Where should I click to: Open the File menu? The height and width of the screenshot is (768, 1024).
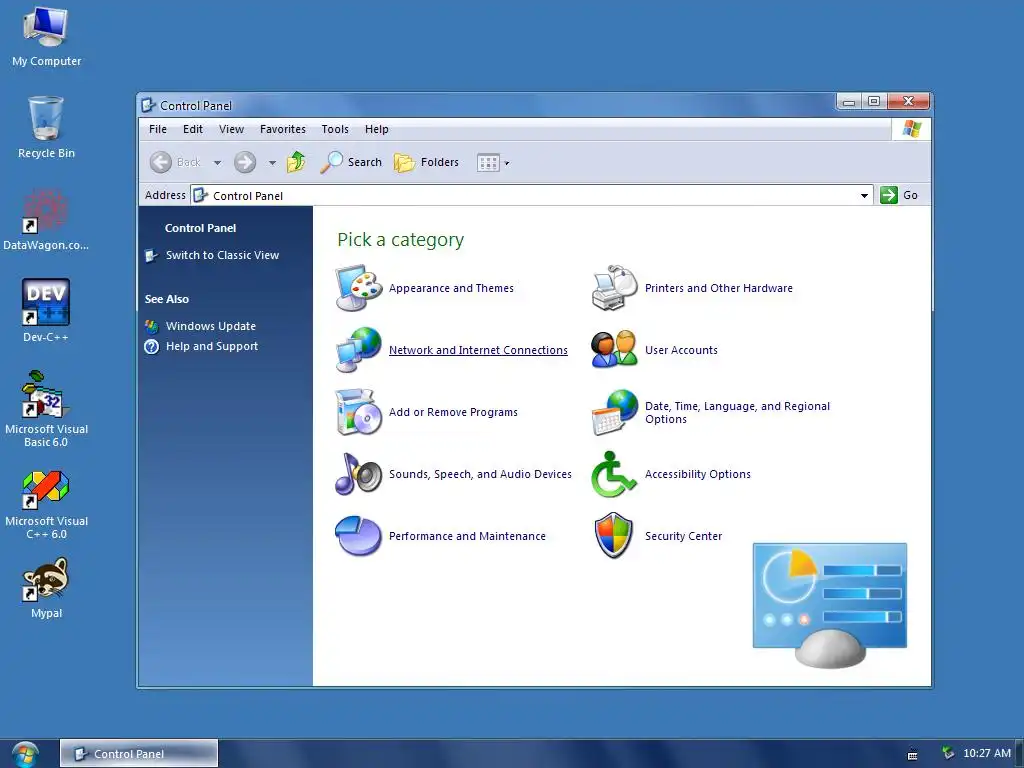[158, 129]
